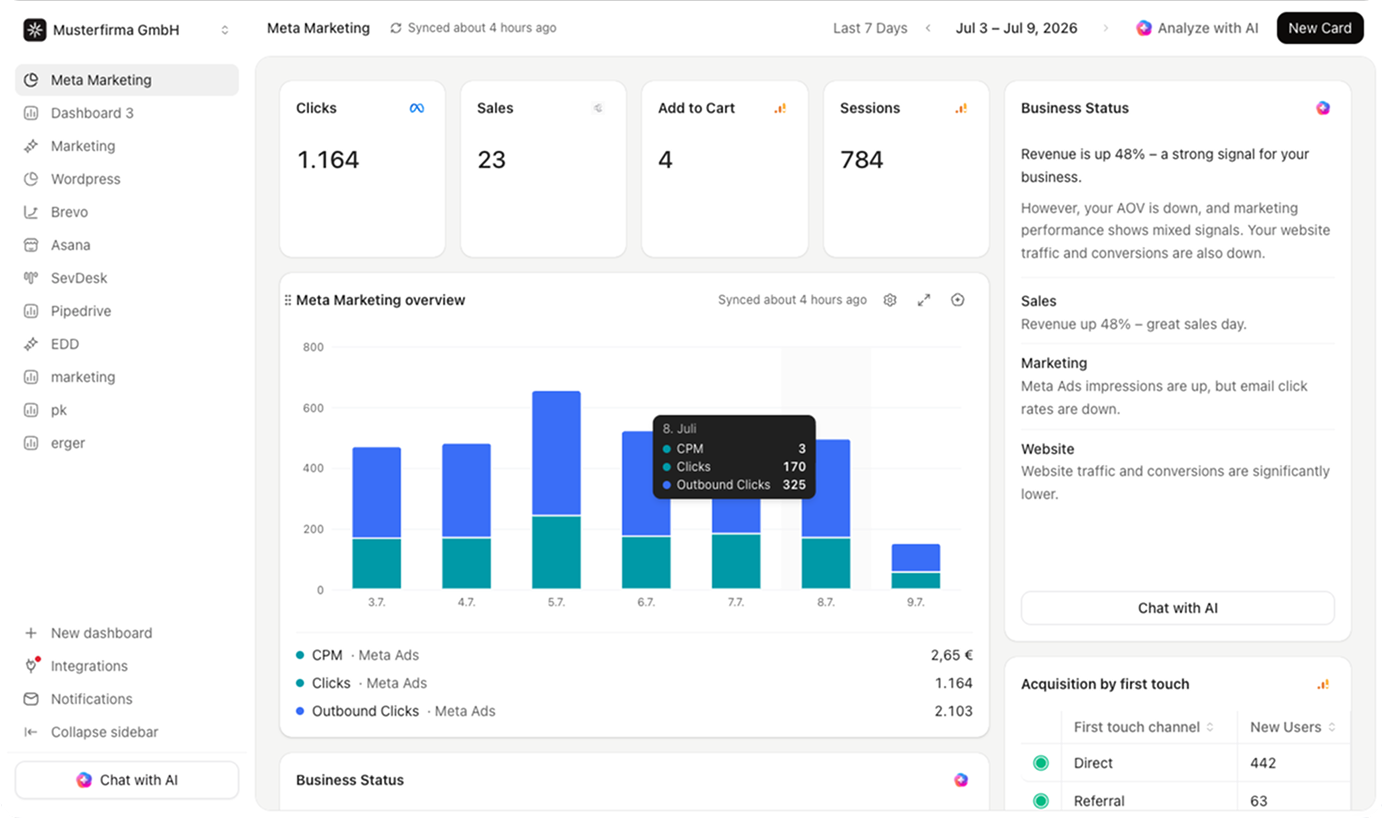Open Dashboard 3 in the sidebar

pos(127,113)
